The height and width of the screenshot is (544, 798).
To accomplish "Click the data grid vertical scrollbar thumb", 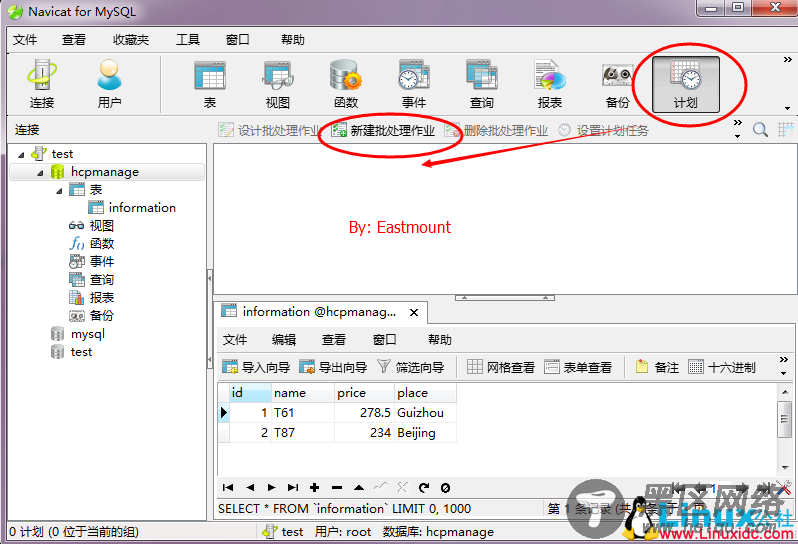I will (784, 419).
